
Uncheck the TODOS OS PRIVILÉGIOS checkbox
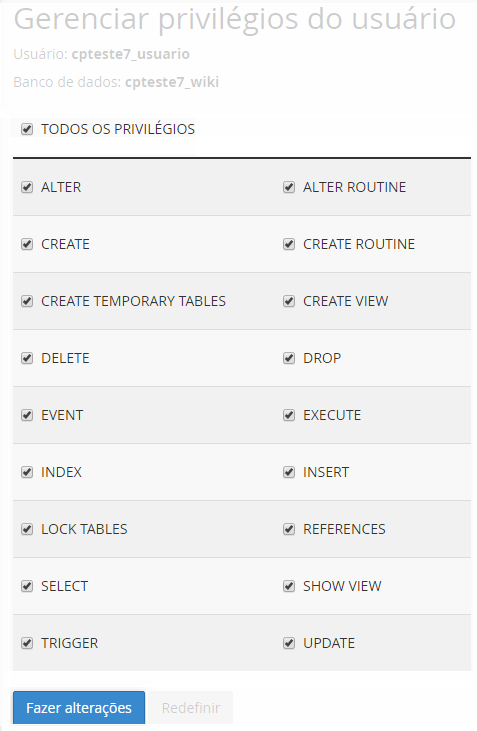pos(27,129)
